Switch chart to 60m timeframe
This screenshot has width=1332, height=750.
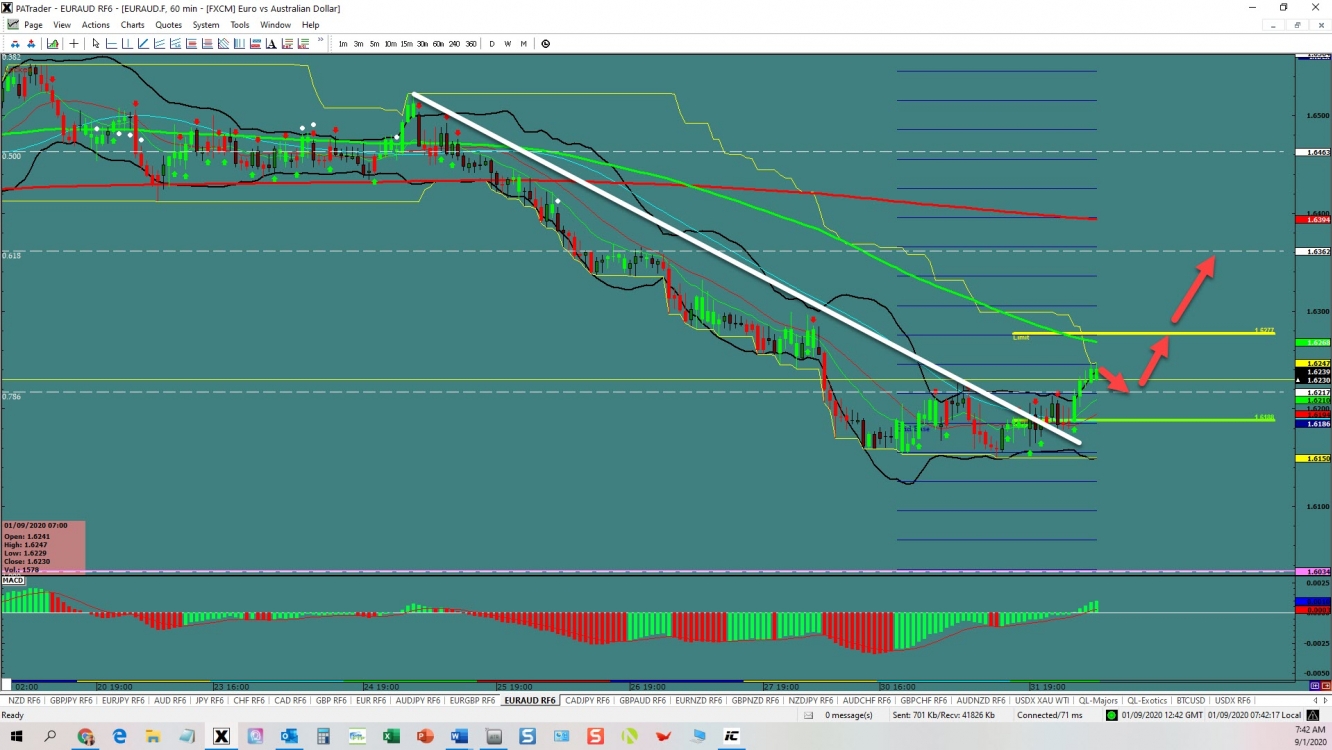click(438, 43)
